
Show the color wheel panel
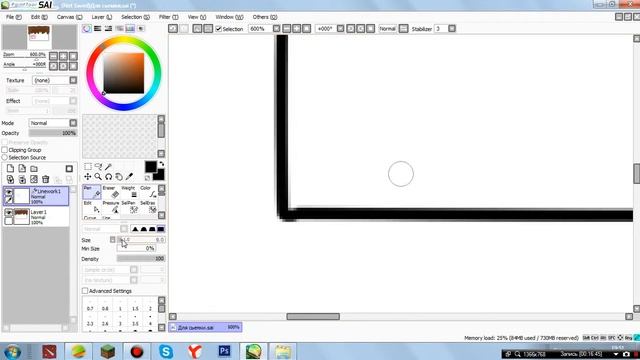click(x=87, y=29)
